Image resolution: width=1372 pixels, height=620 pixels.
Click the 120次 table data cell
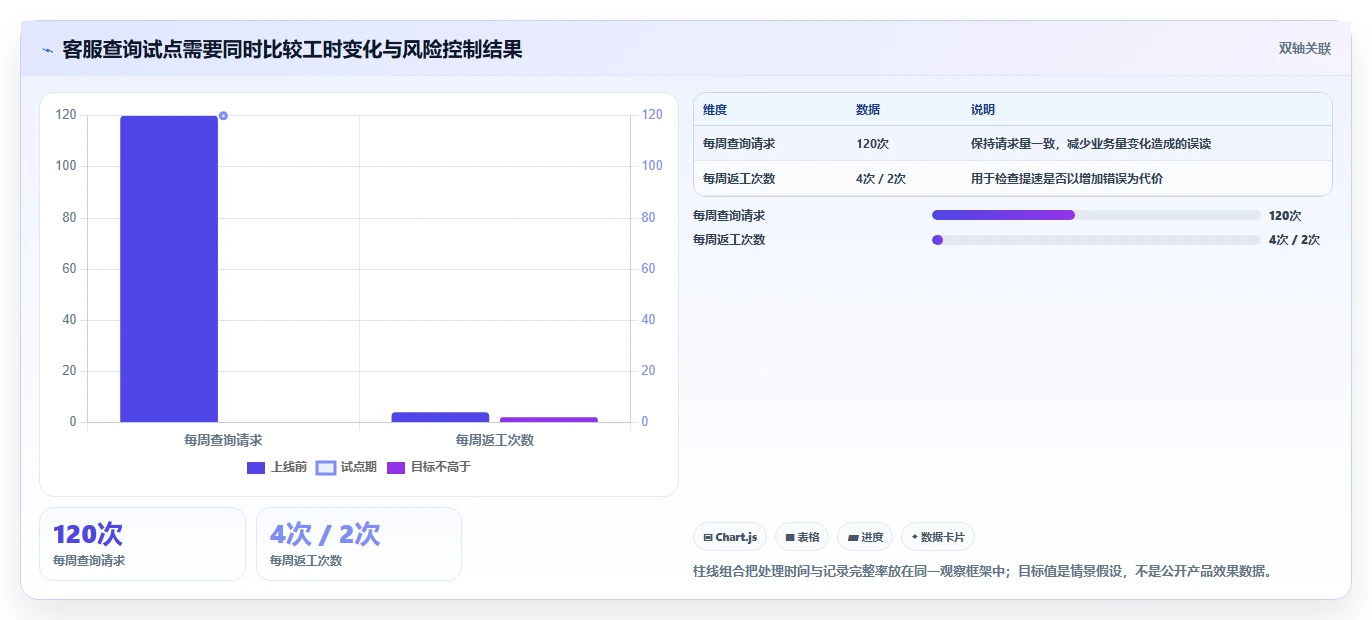click(x=872, y=144)
